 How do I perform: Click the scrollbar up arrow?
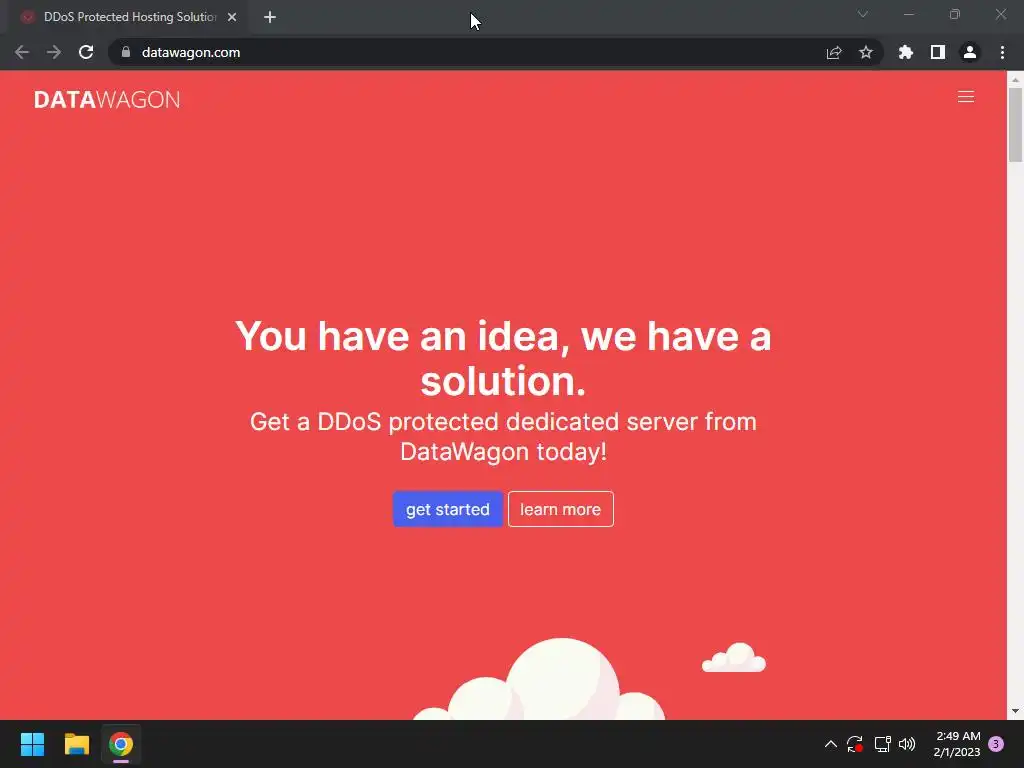[x=1015, y=79]
